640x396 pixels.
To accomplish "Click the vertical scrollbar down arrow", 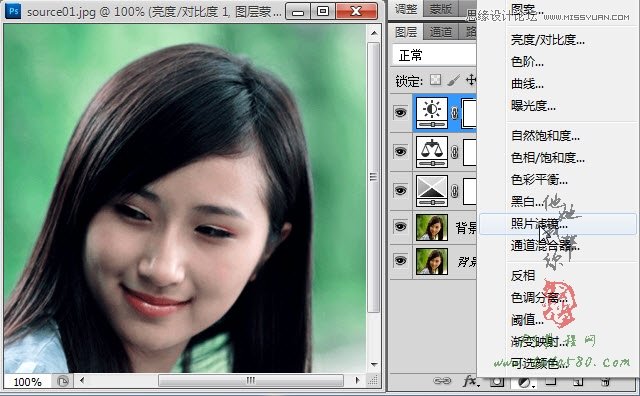I will pyautogui.click(x=374, y=365).
